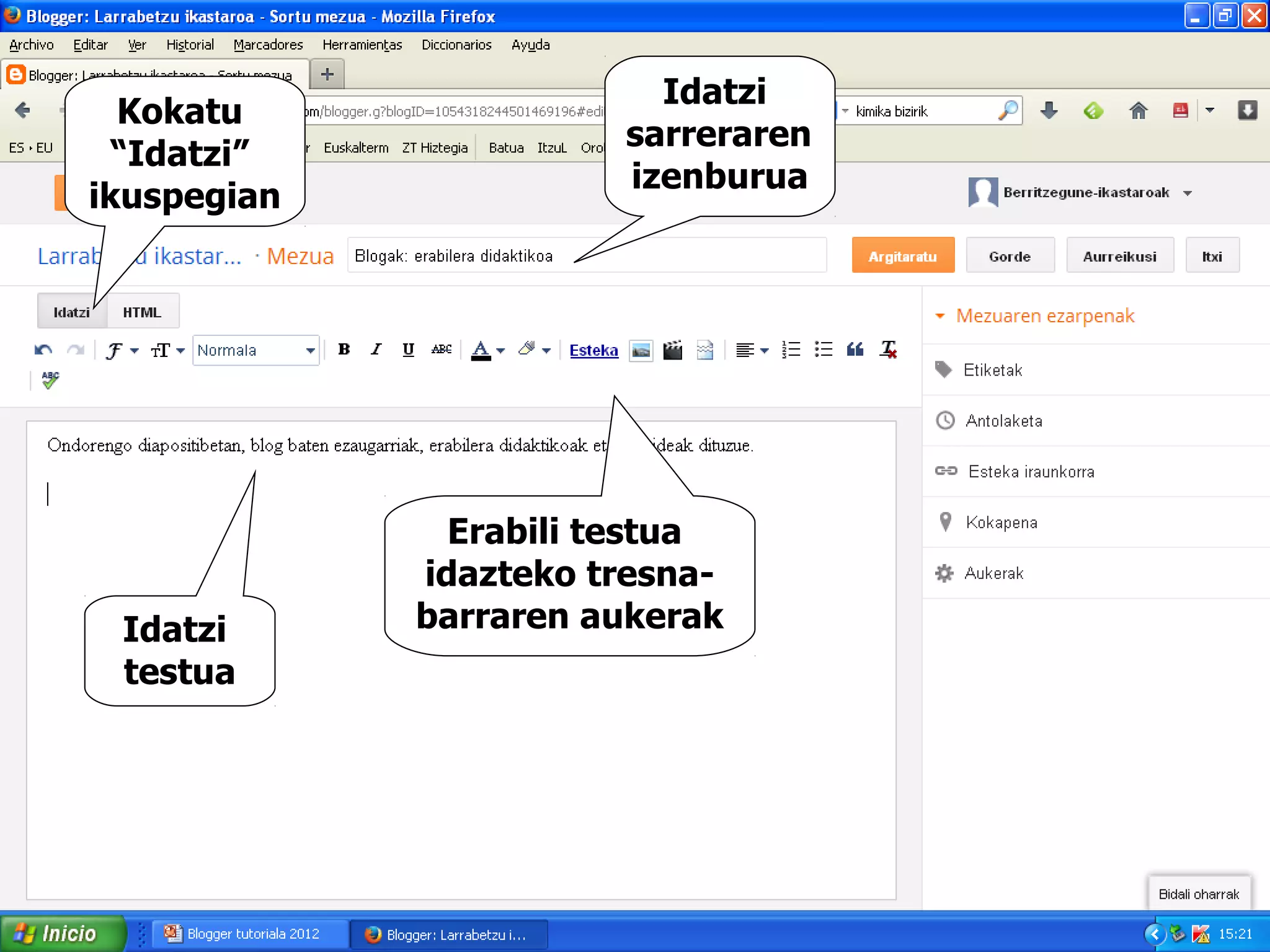Open the font size dropdown
The height and width of the screenshot is (952, 1270).
coord(167,350)
